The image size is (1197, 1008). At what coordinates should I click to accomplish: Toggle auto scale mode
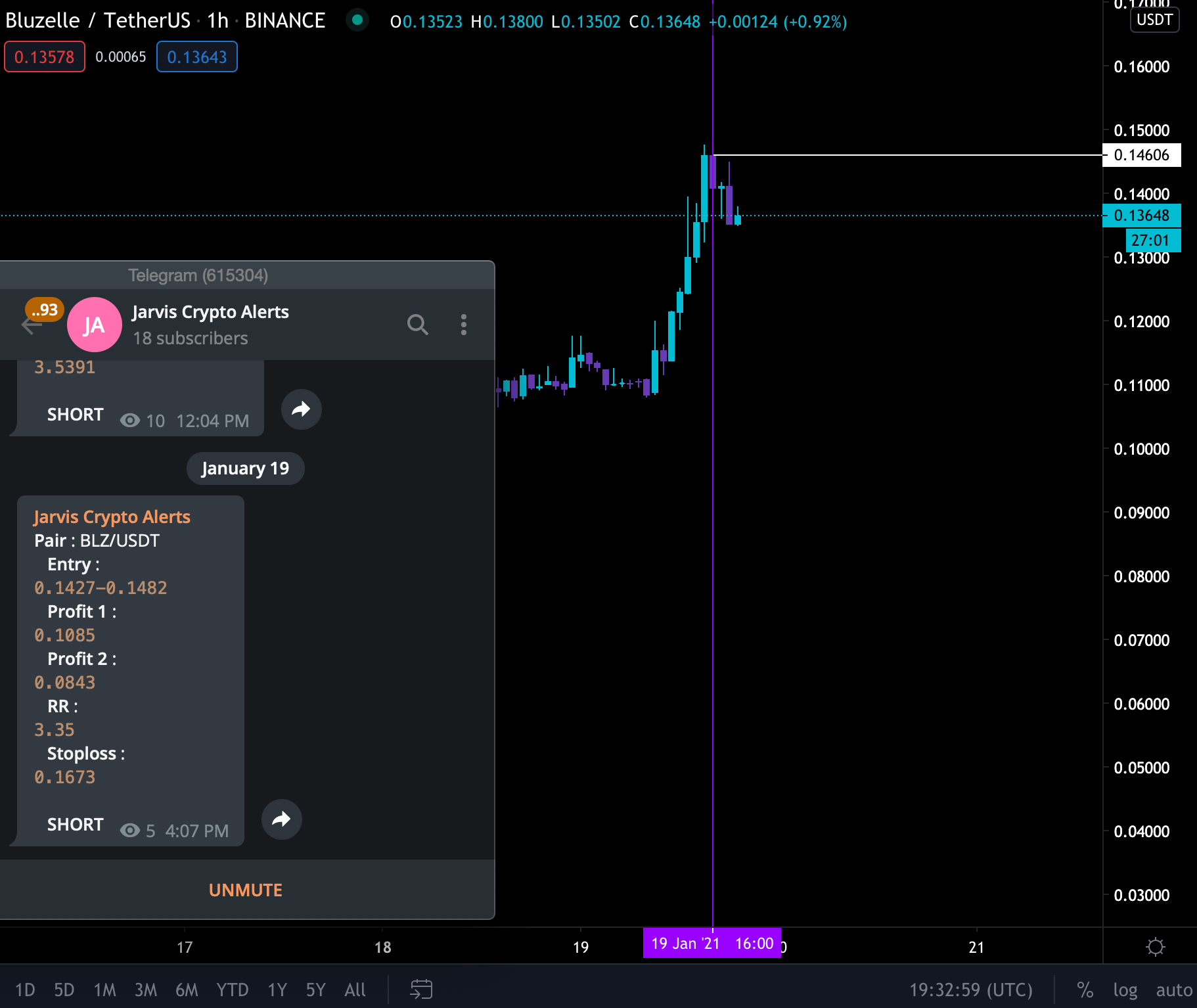[1174, 990]
